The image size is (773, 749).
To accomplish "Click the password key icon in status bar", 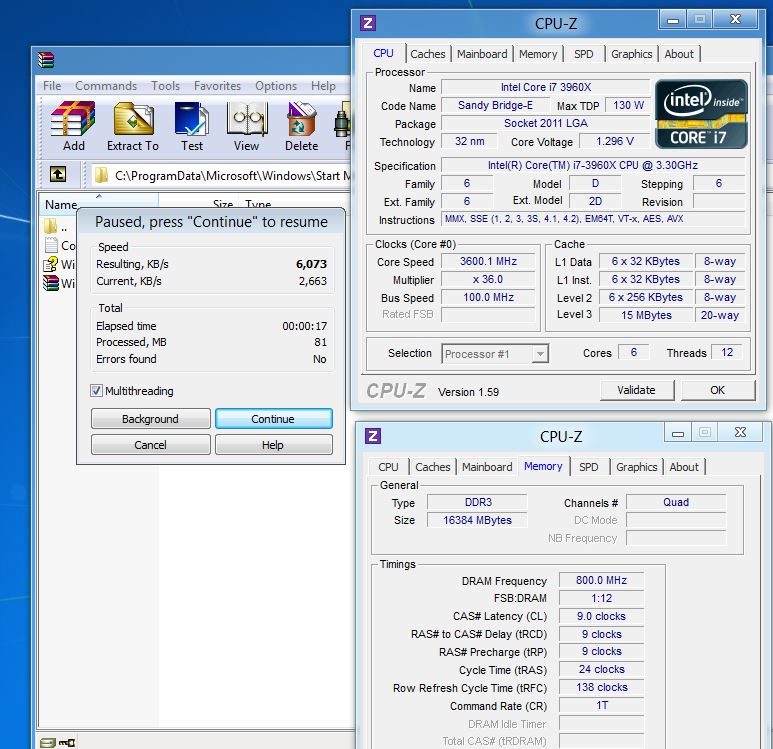I will click(67, 742).
